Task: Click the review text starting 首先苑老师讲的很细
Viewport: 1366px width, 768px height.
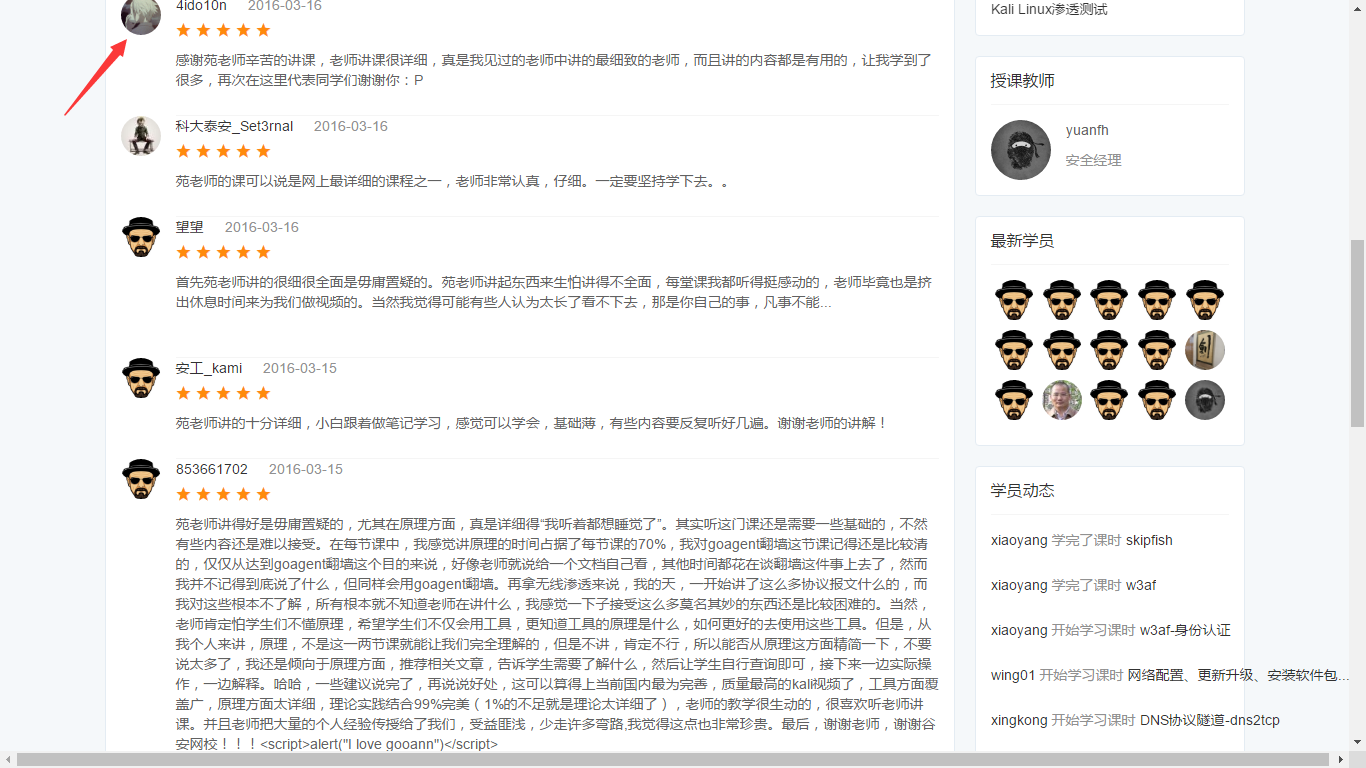Action: click(554, 292)
